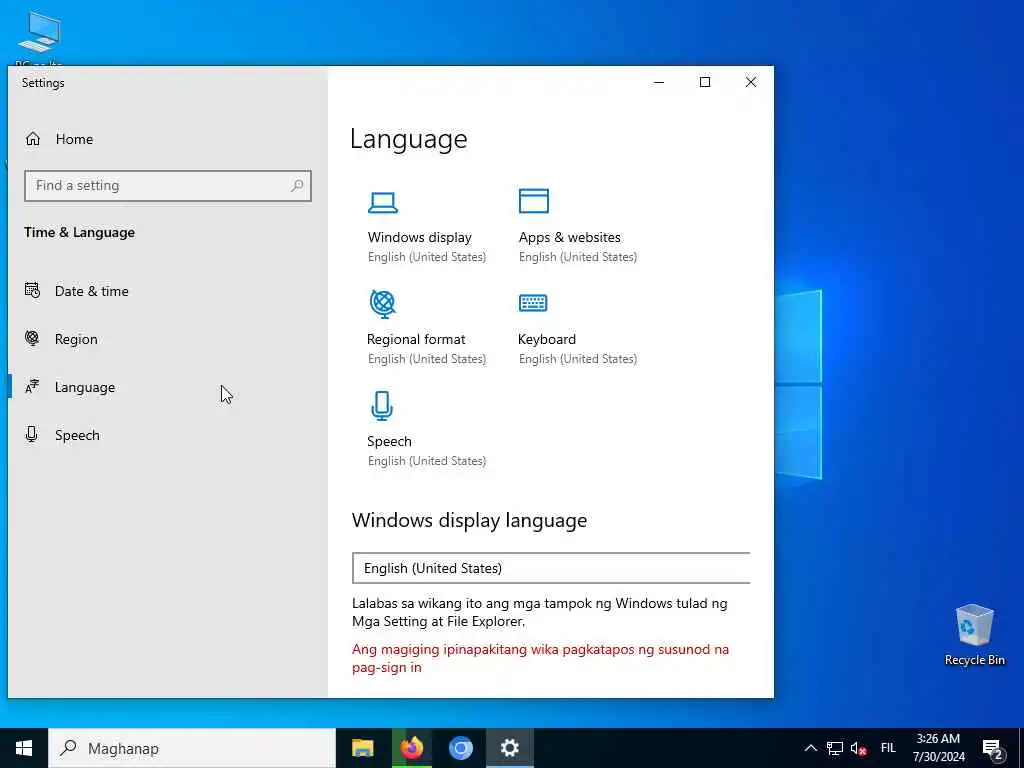Open the Language settings page label
Screen dimensions: 1024x768
pyautogui.click(x=85, y=387)
